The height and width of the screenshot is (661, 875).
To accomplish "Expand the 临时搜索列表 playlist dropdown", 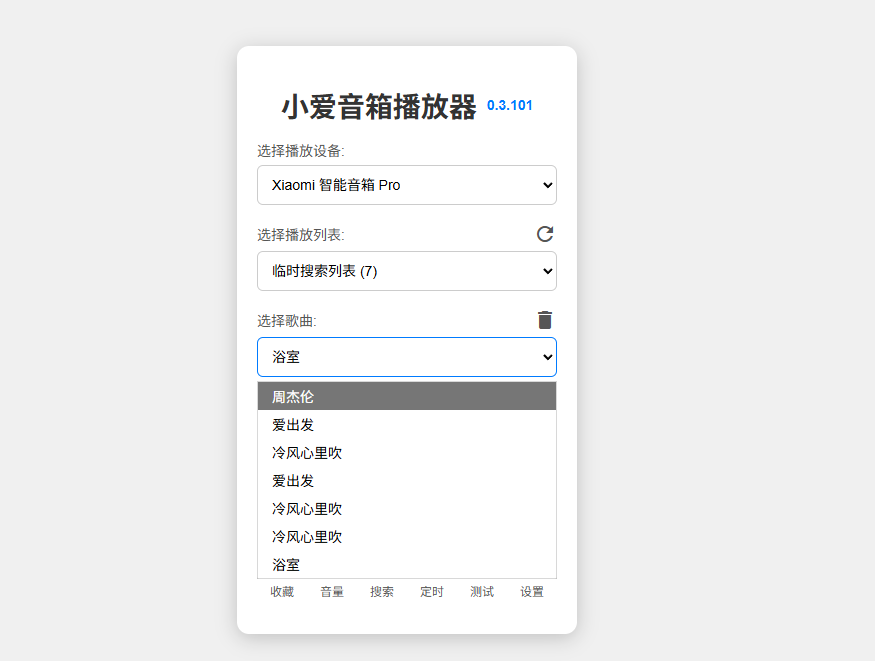I will [406, 271].
